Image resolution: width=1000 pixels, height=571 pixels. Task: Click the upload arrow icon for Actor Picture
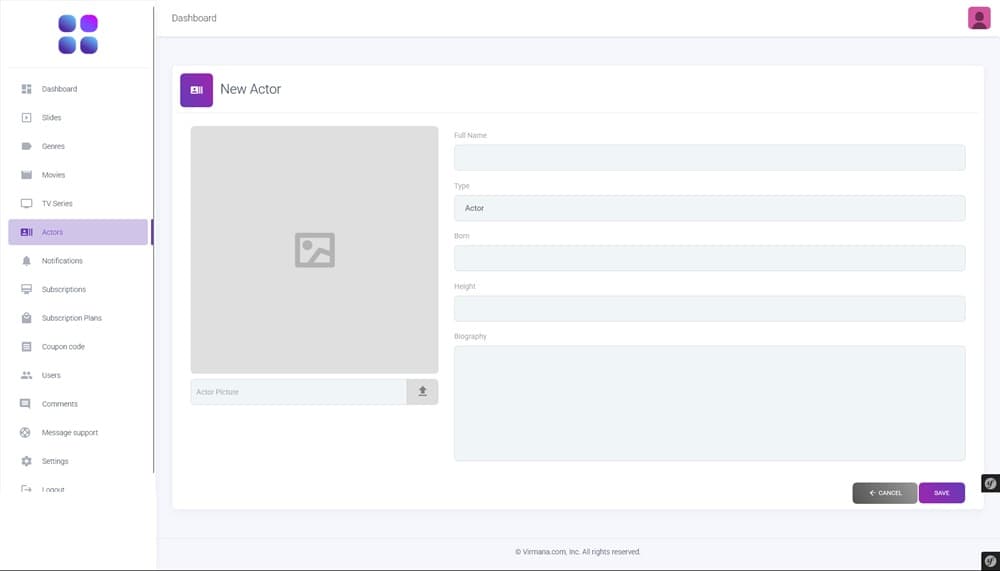(x=422, y=392)
